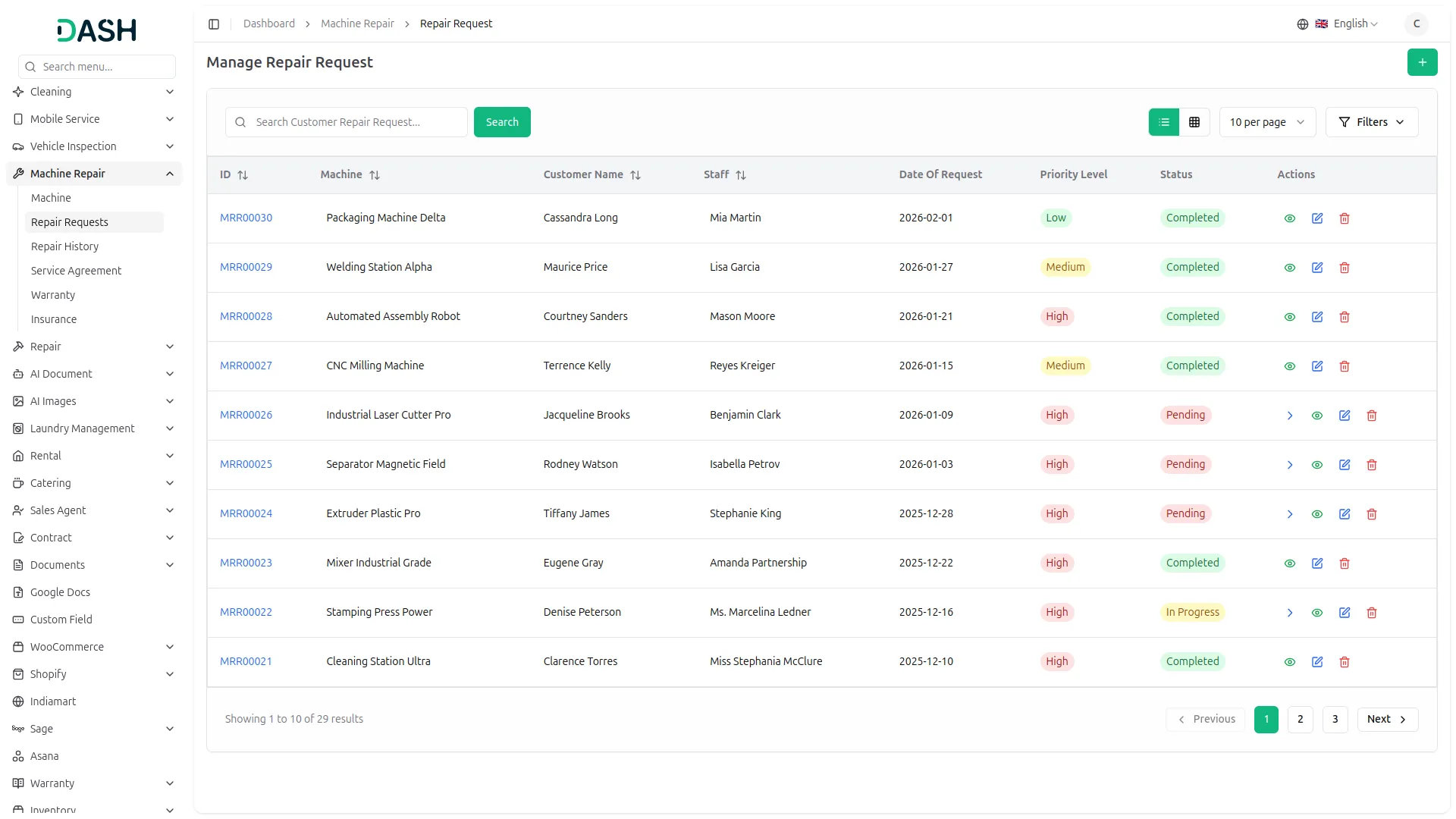The image size is (1456, 819).
Task: Show details via eye icon on MRR00025
Action: pyautogui.click(x=1317, y=465)
